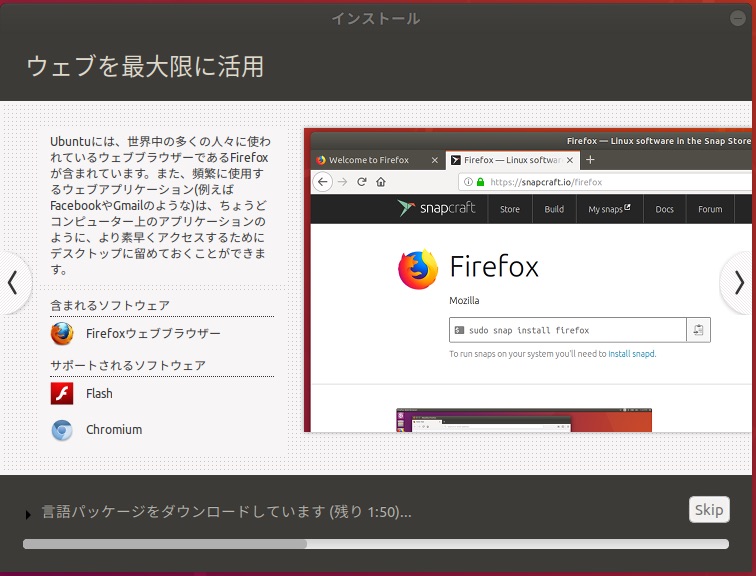
Task: Switch to Firefox — Linux software tab
Action: pos(513,160)
